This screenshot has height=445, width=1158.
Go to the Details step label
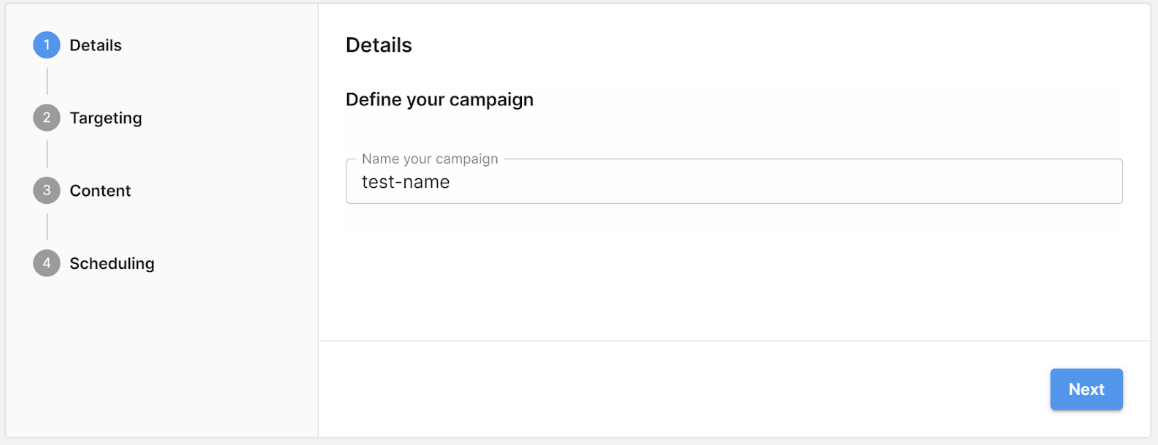tap(95, 45)
